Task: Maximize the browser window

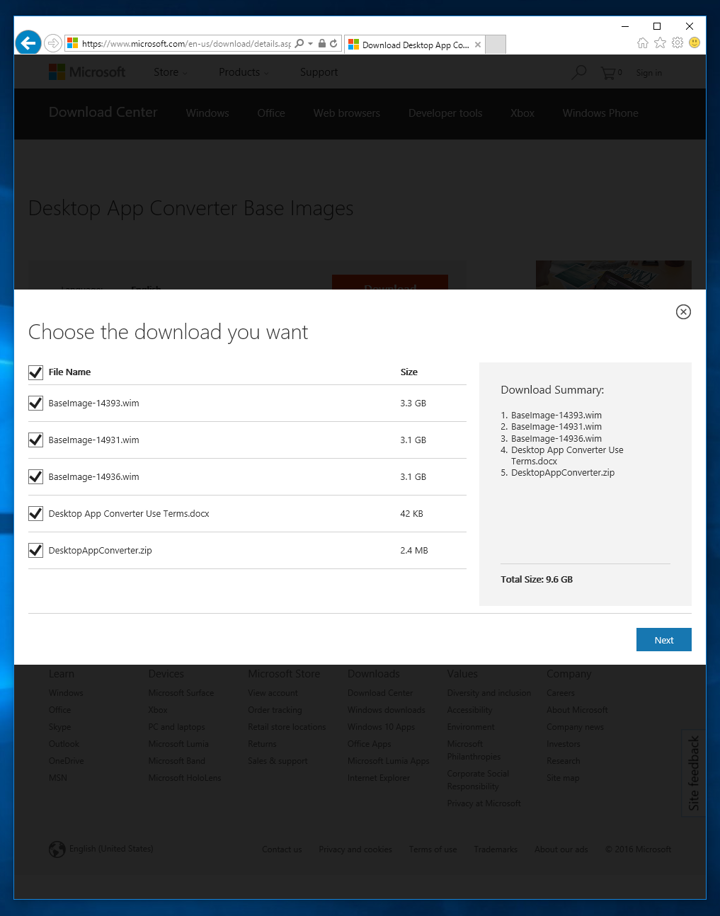Action: pyautogui.click(x=657, y=26)
